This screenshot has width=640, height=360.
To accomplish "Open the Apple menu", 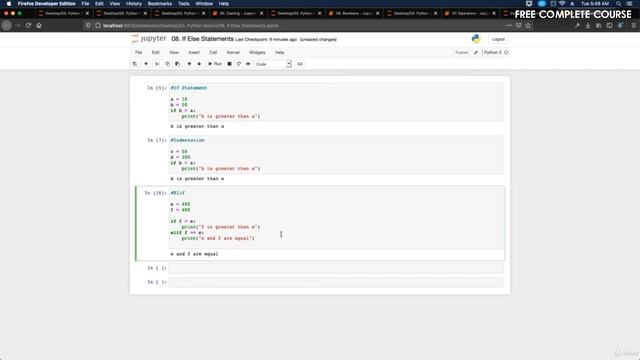I will pyautogui.click(x=9, y=4).
